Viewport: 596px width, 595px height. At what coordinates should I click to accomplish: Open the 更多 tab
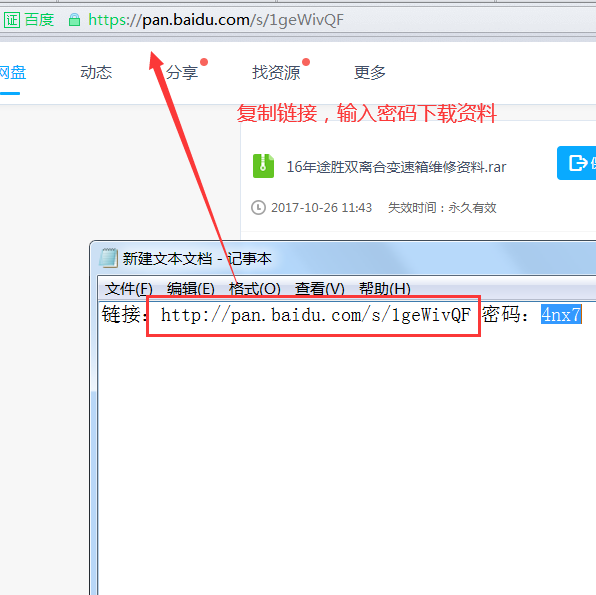point(370,72)
